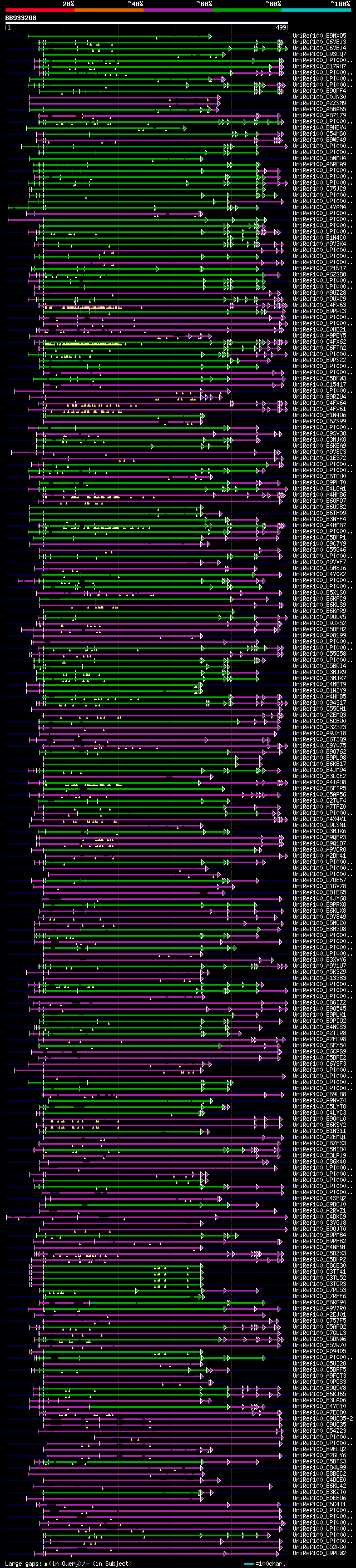Click the purple ~60% identity color segment
Viewport: 356px width, 1568px height.
[x=179, y=10]
